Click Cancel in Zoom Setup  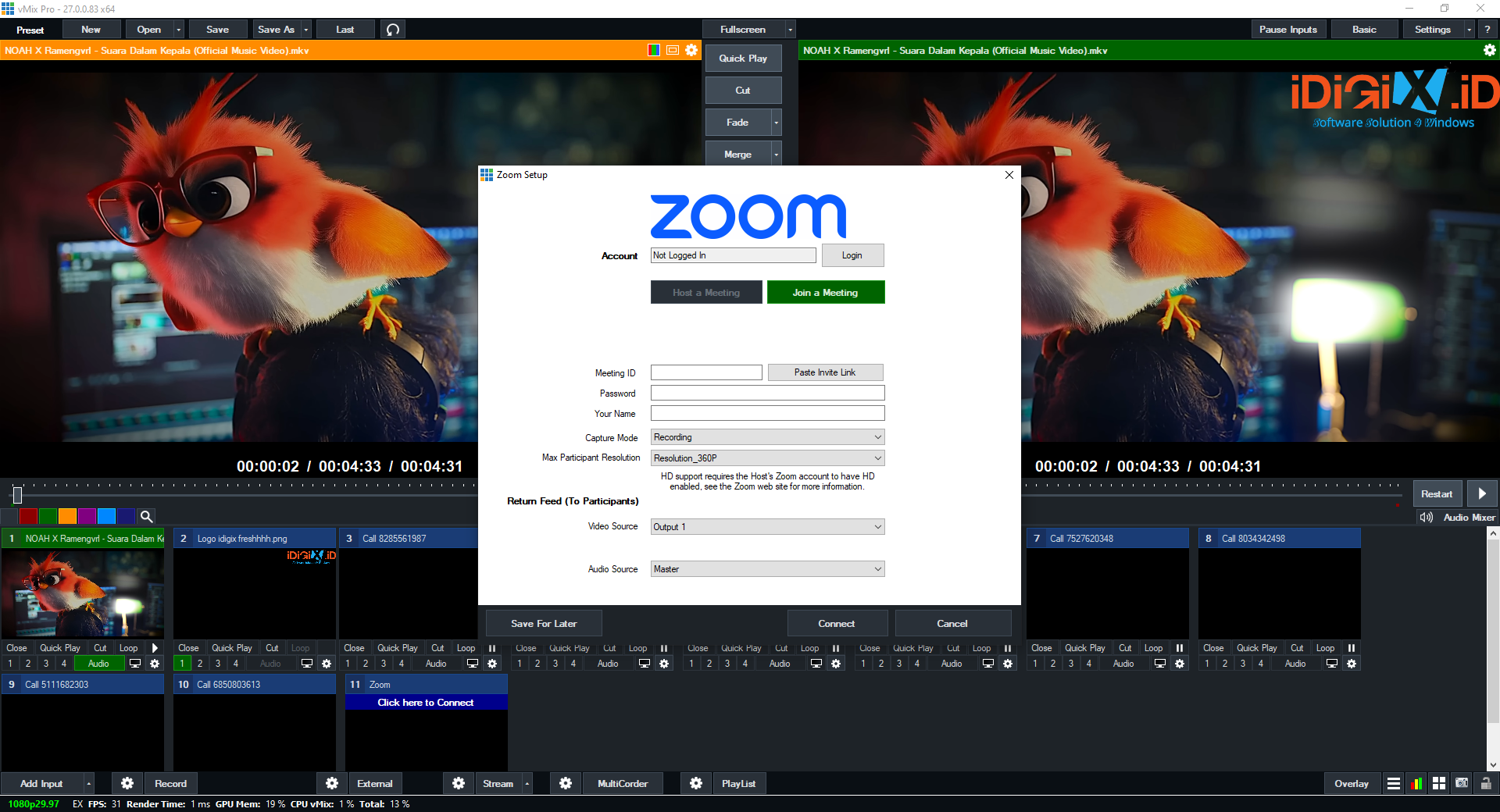[952, 623]
